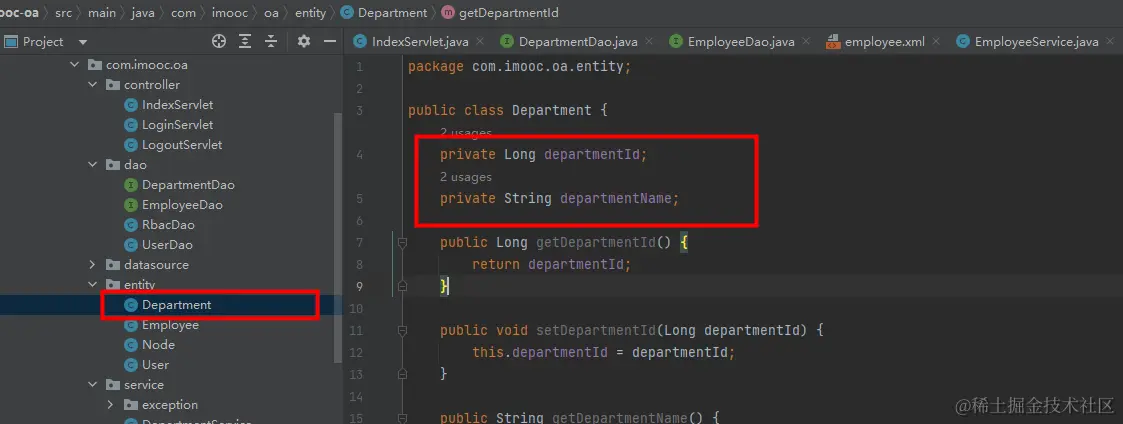The height and width of the screenshot is (424, 1123).
Task: Collapse the service folder
Action: coord(92,385)
